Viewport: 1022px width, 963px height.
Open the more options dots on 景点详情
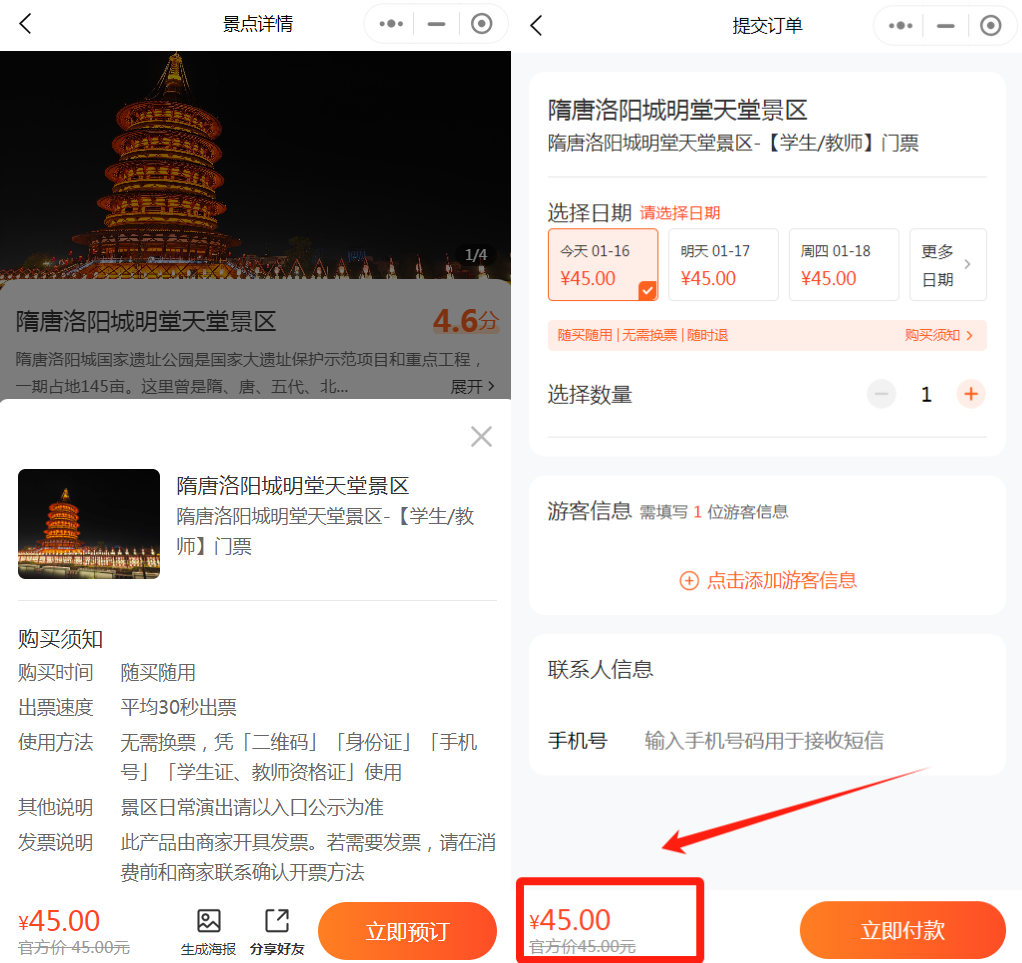tap(391, 24)
